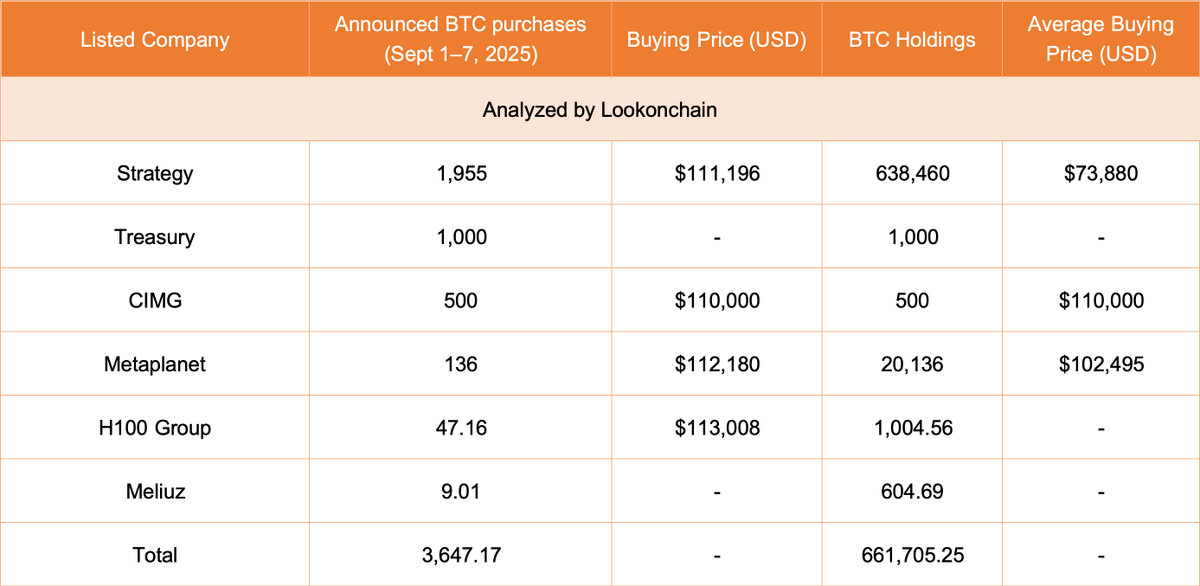Click H100 Group's 47.16 purchase value
Viewport: 1200px width, 586px height.
click(x=461, y=428)
